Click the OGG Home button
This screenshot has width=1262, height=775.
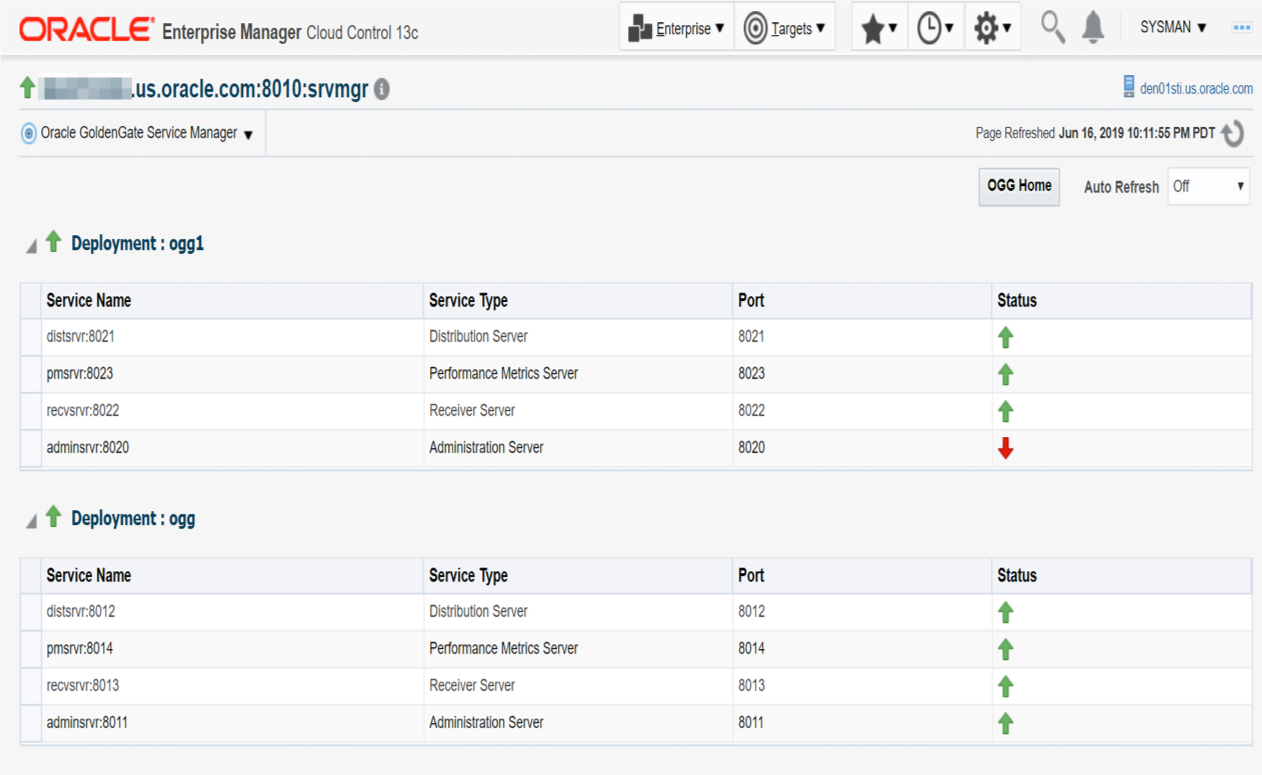1018,186
